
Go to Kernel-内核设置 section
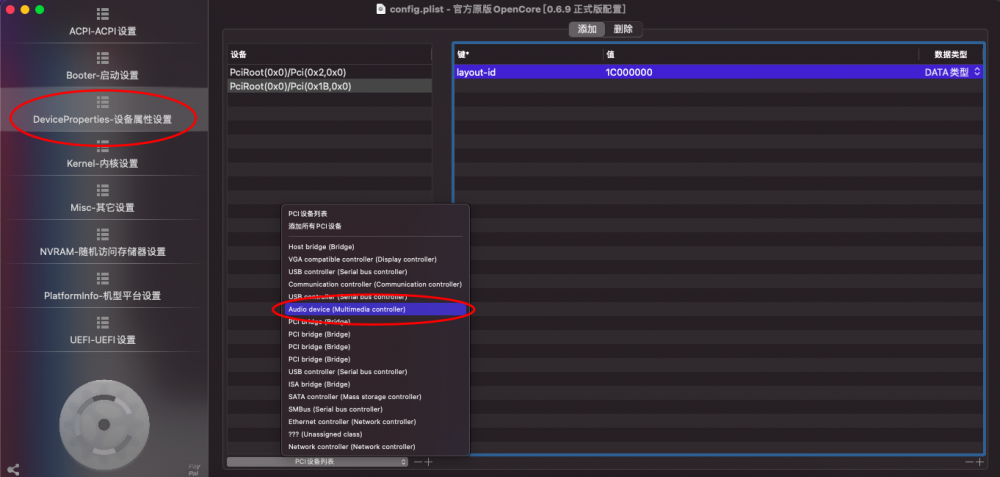click(x=103, y=154)
